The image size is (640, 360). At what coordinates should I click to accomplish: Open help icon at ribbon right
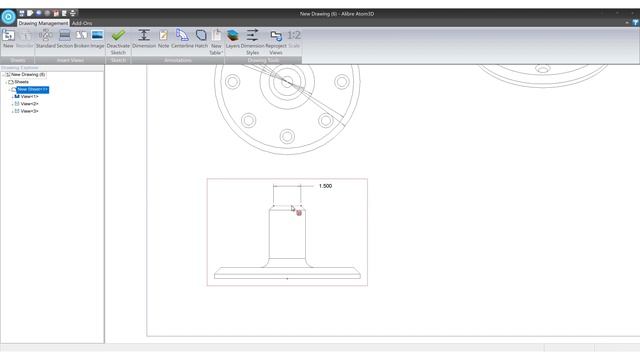tap(636, 23)
